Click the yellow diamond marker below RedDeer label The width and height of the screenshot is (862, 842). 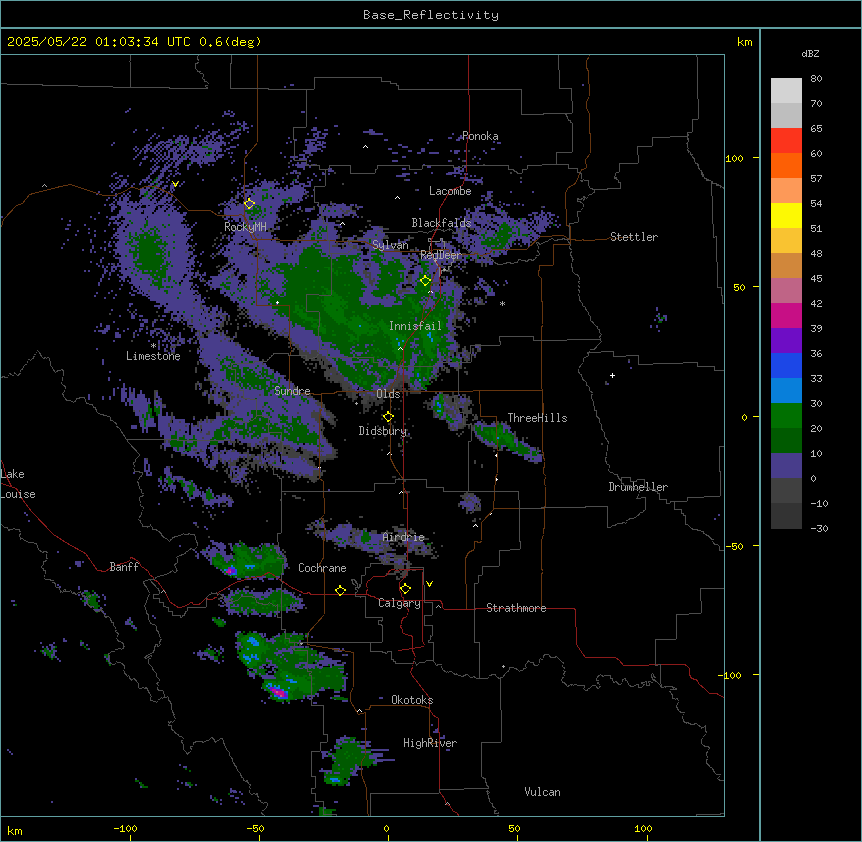(x=426, y=280)
